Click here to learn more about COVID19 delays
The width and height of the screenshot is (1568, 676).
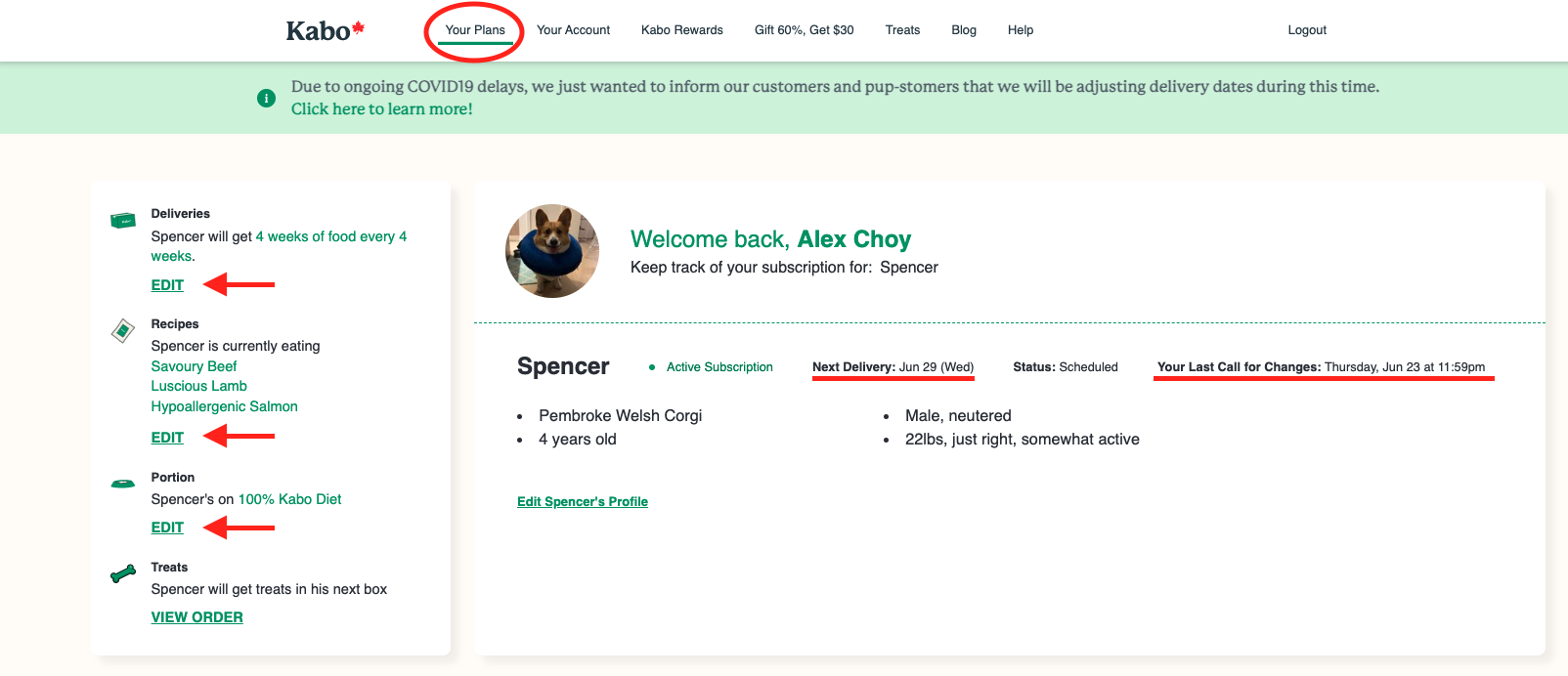click(x=381, y=109)
